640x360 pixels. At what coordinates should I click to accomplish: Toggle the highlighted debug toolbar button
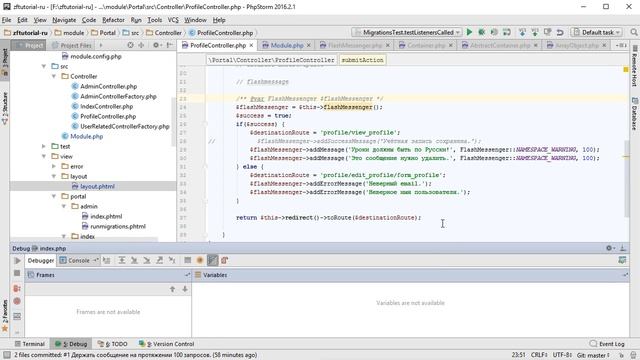tap(213, 260)
